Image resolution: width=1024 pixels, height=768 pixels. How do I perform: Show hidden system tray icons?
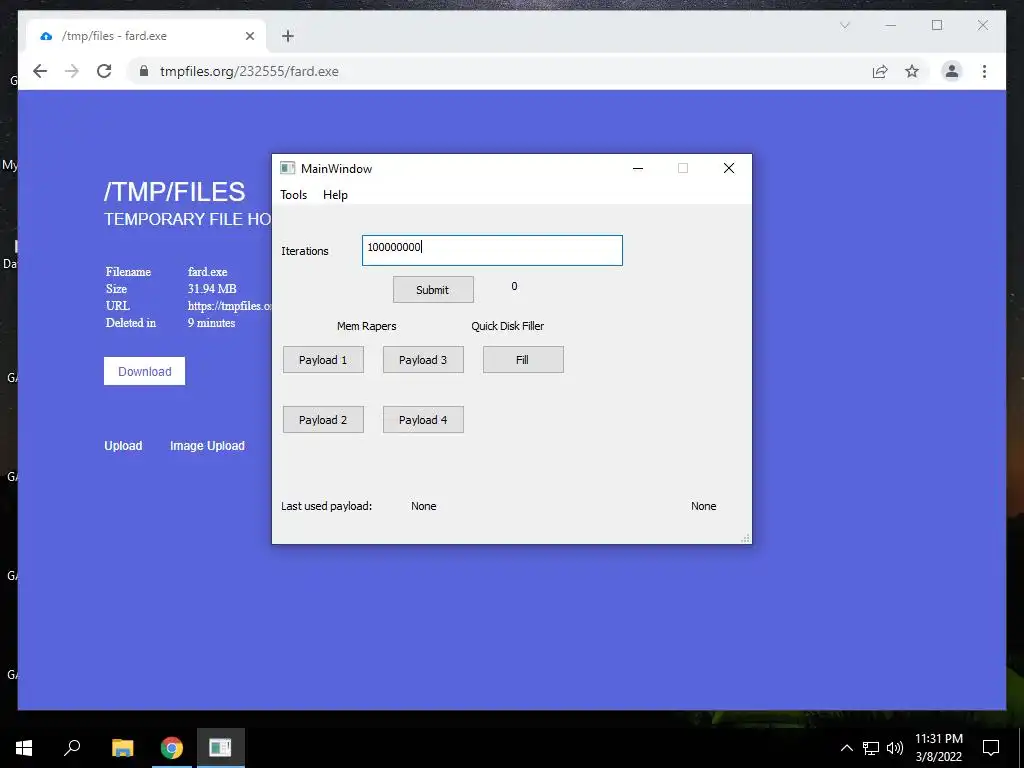(x=846, y=748)
